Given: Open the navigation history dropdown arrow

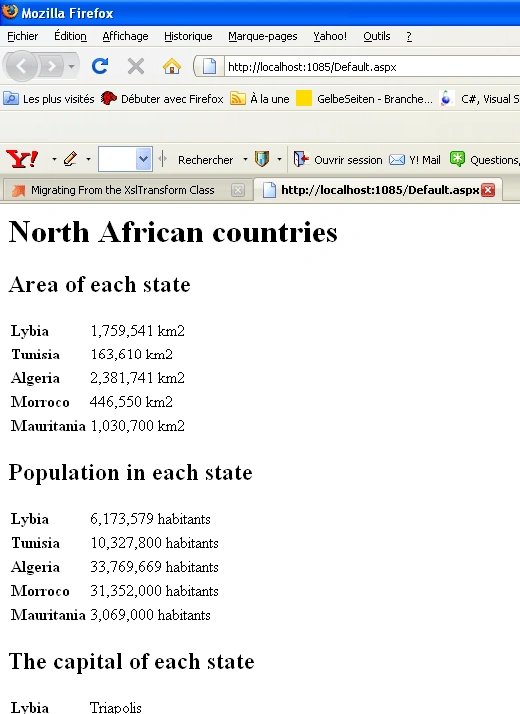Looking at the screenshot, I should (x=71, y=67).
